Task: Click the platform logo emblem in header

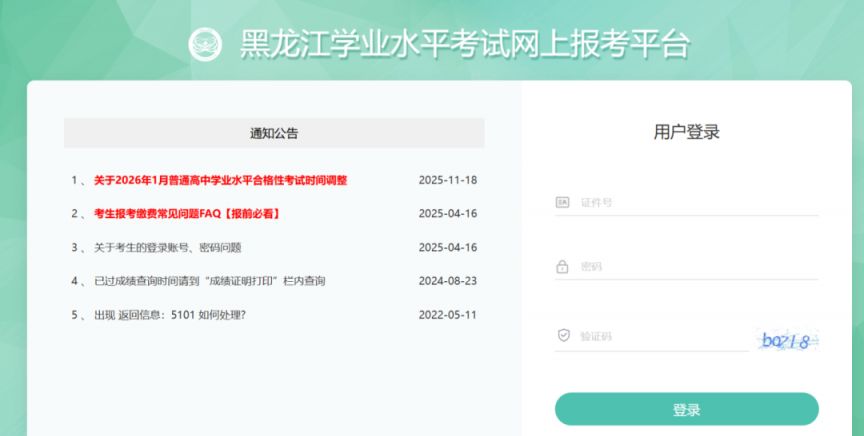Action: (x=205, y=44)
